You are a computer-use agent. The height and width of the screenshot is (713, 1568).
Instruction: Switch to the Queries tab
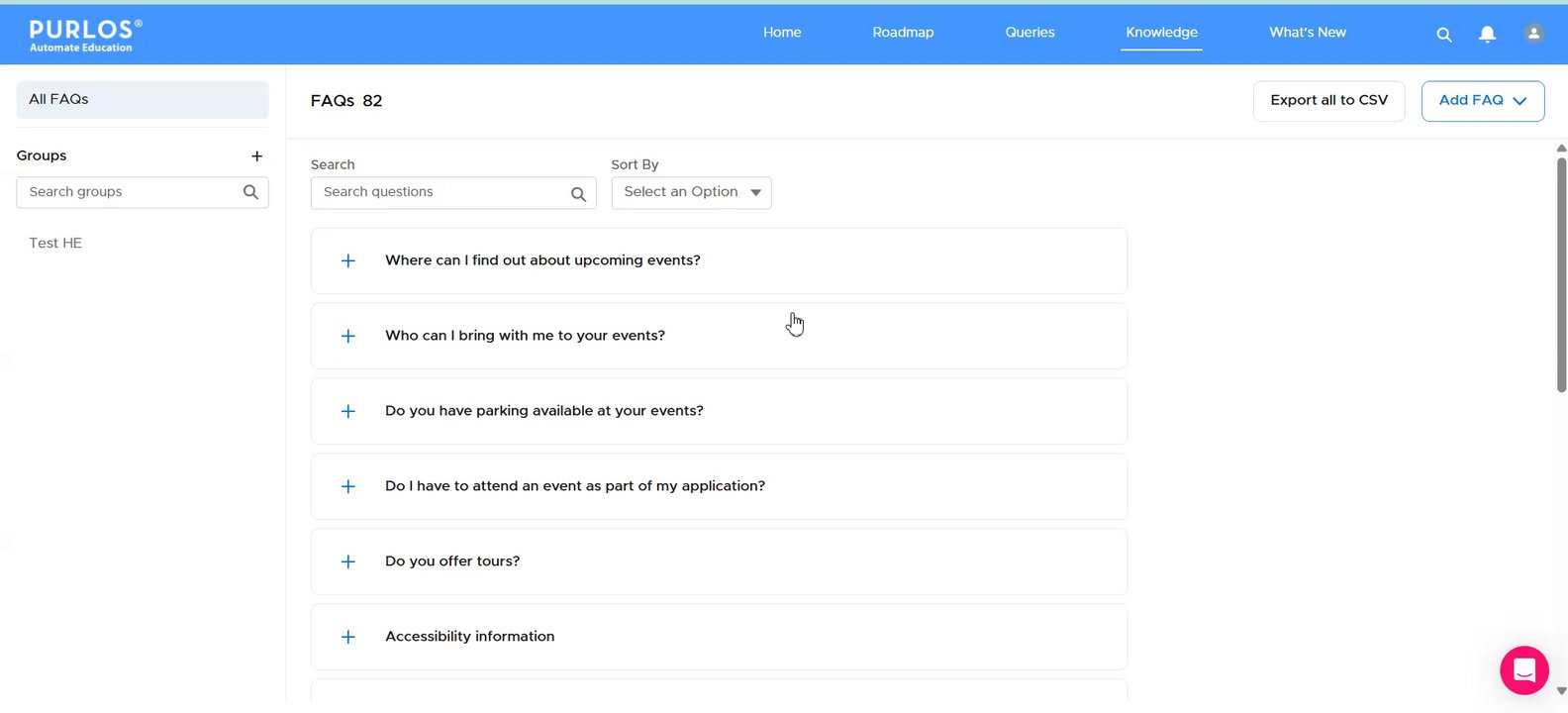pos(1029,33)
